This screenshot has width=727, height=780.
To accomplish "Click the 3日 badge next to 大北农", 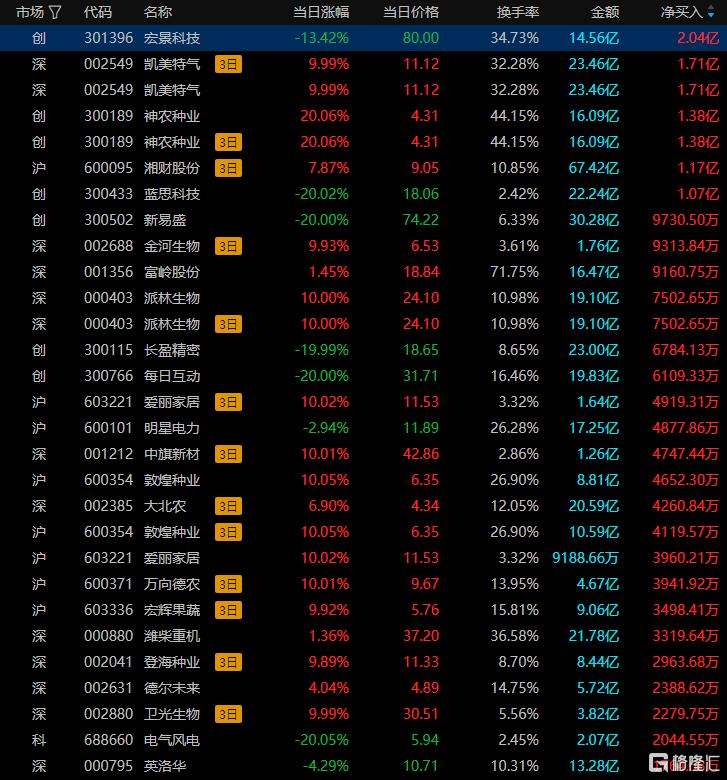I will [228, 506].
